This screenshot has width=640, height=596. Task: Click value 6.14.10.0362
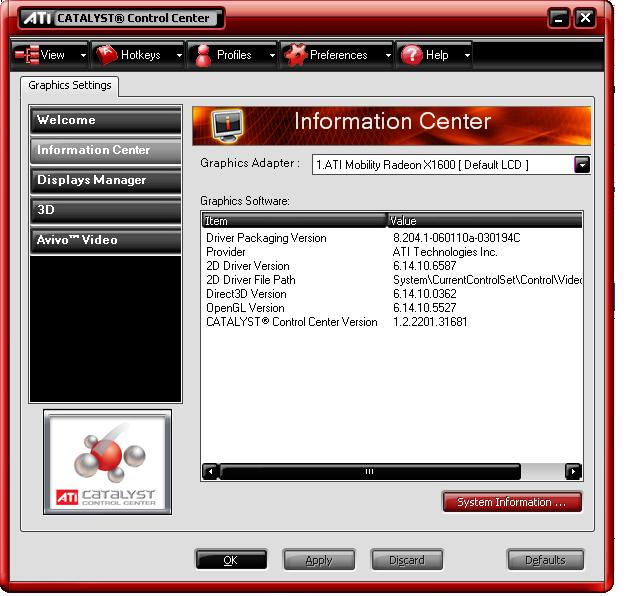tap(424, 294)
